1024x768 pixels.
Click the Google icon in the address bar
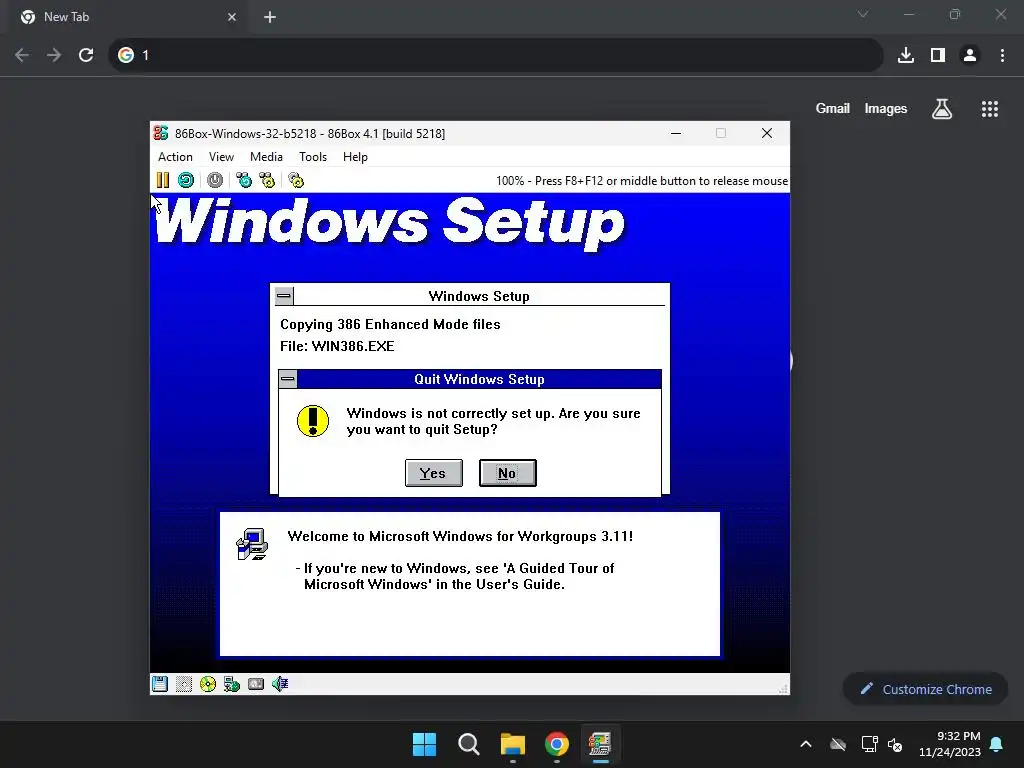coord(126,55)
